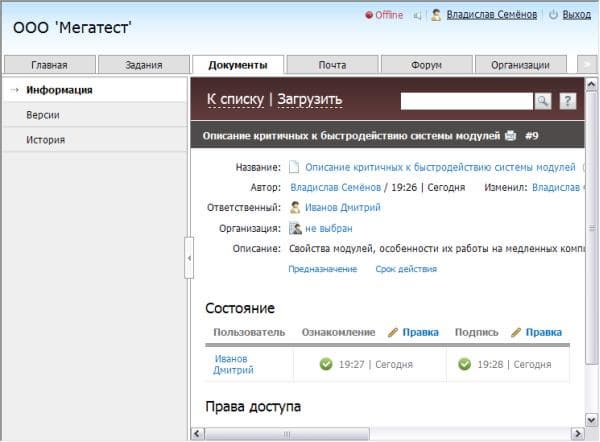Open help with the question mark button
This screenshot has width=600, height=442.
coord(568,101)
